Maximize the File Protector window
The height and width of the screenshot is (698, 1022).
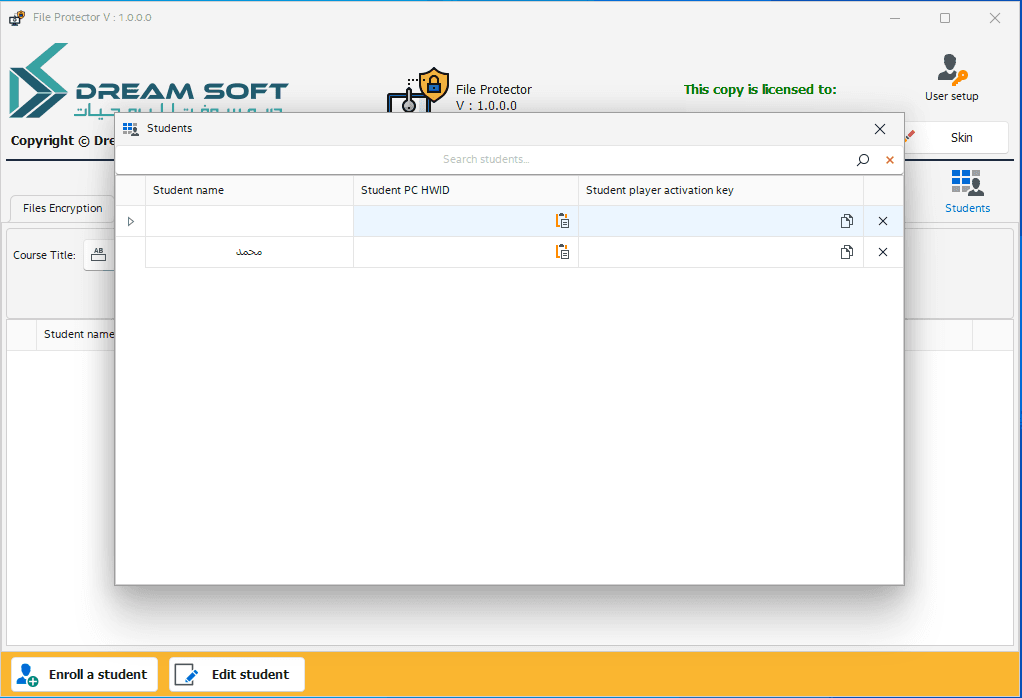point(944,18)
